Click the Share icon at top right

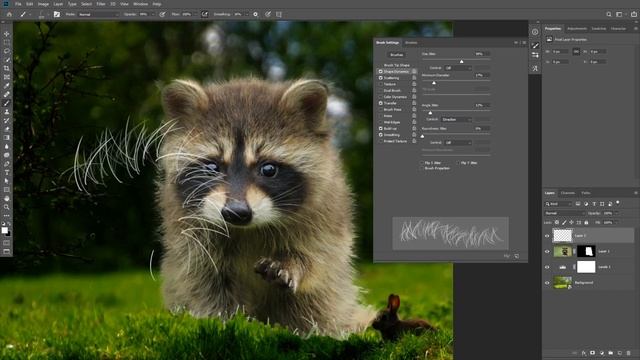point(634,14)
